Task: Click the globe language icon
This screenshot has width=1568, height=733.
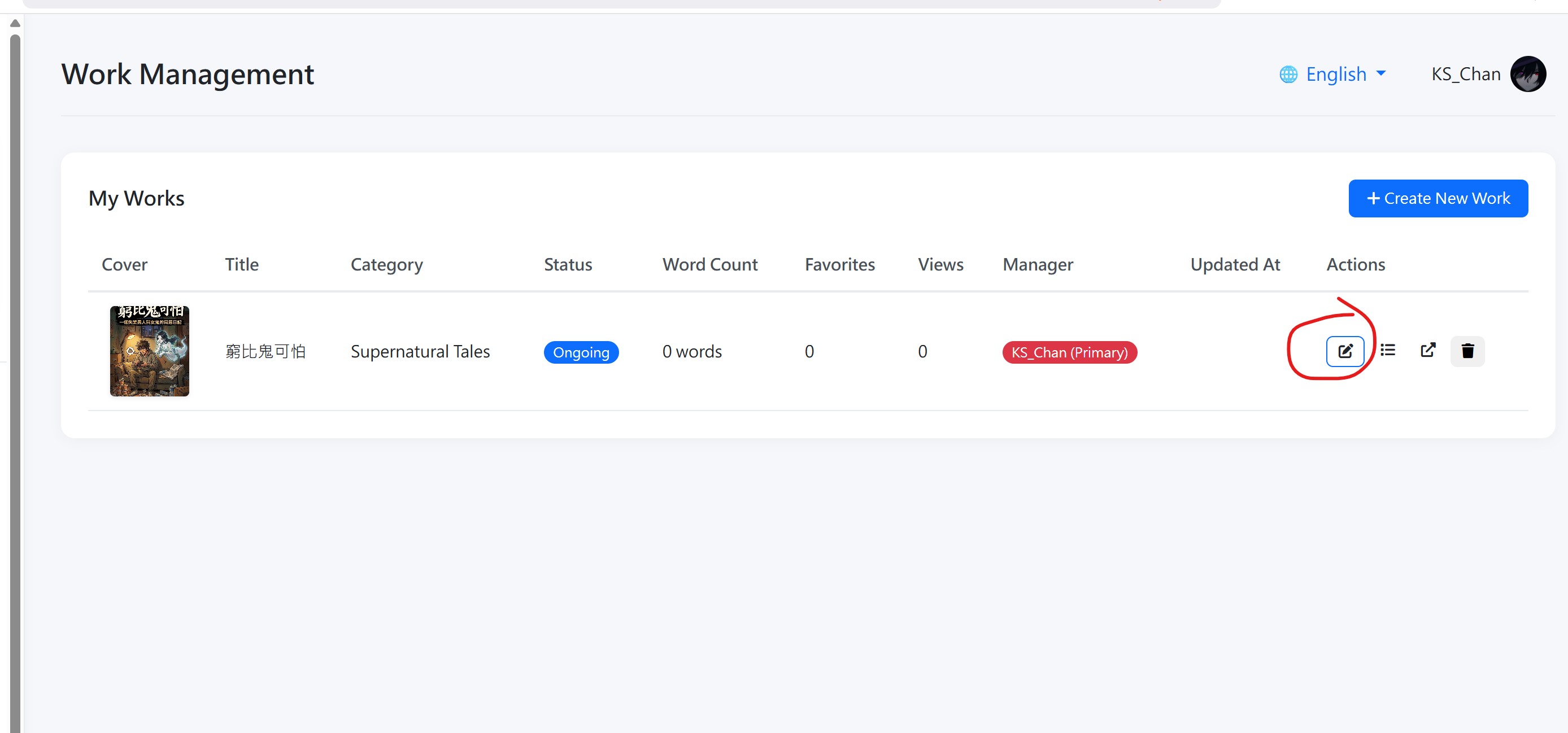Action: point(1288,75)
